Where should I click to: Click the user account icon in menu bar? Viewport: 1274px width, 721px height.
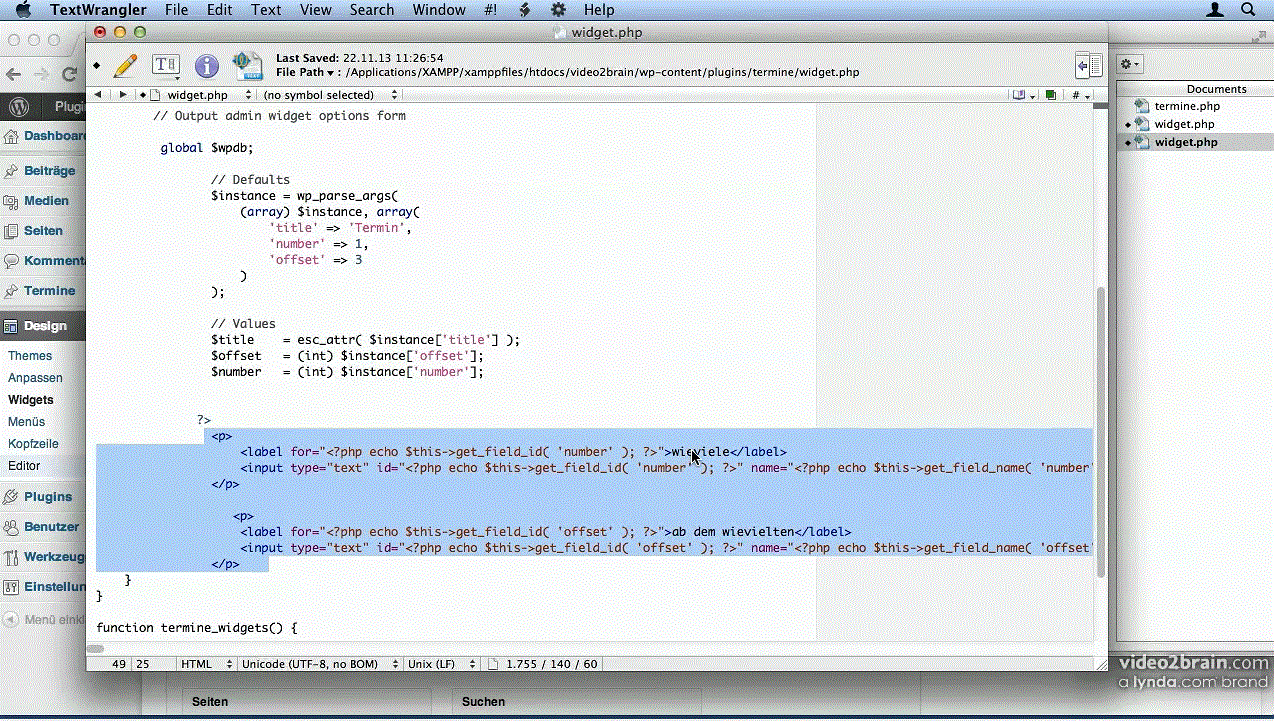[x=1215, y=10]
